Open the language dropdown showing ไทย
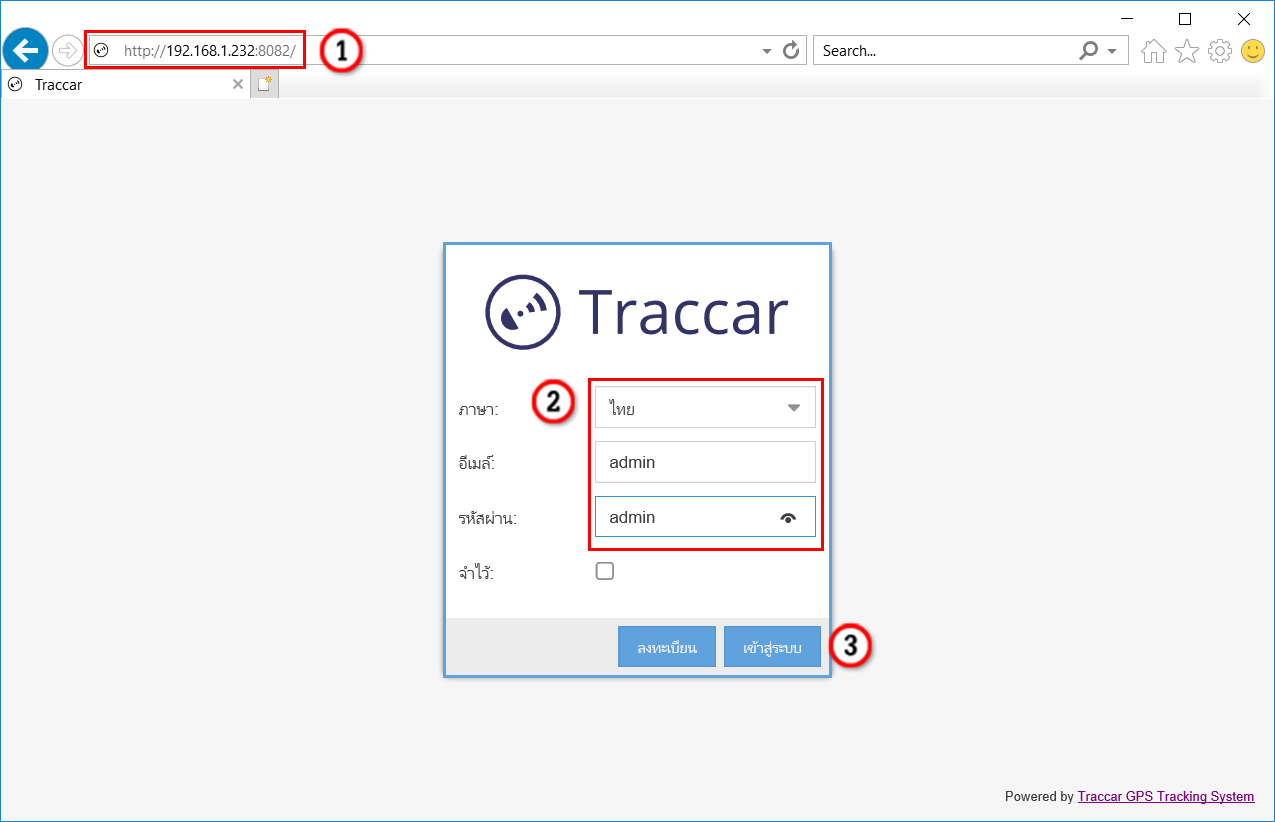The image size is (1275, 822). pos(705,408)
